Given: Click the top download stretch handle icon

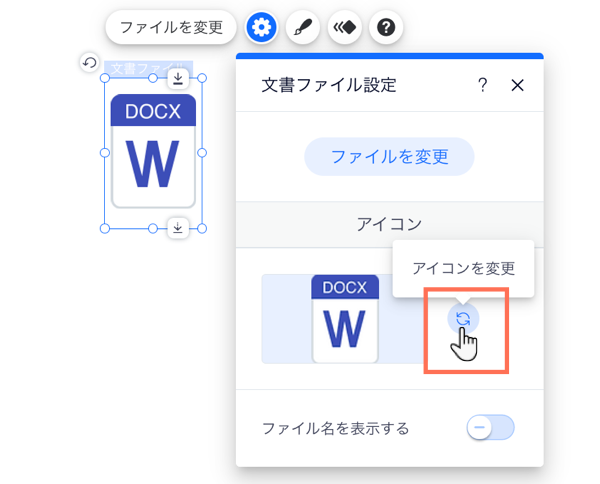Looking at the screenshot, I should 178,78.
